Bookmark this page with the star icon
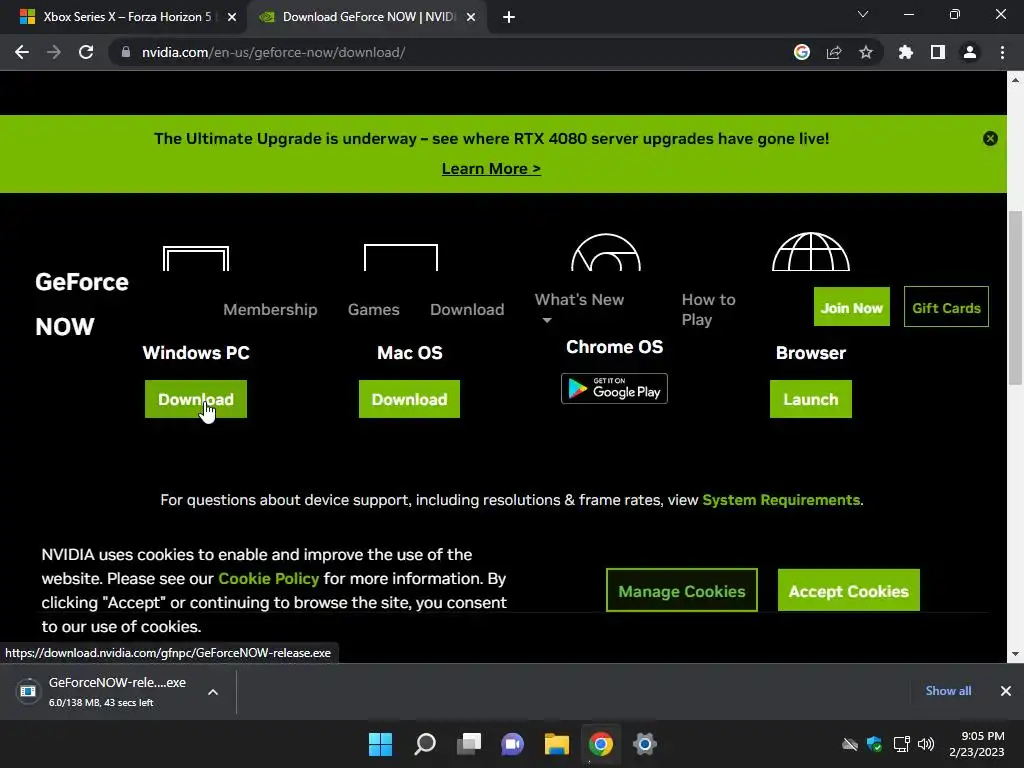Image resolution: width=1024 pixels, height=768 pixels. (x=865, y=52)
